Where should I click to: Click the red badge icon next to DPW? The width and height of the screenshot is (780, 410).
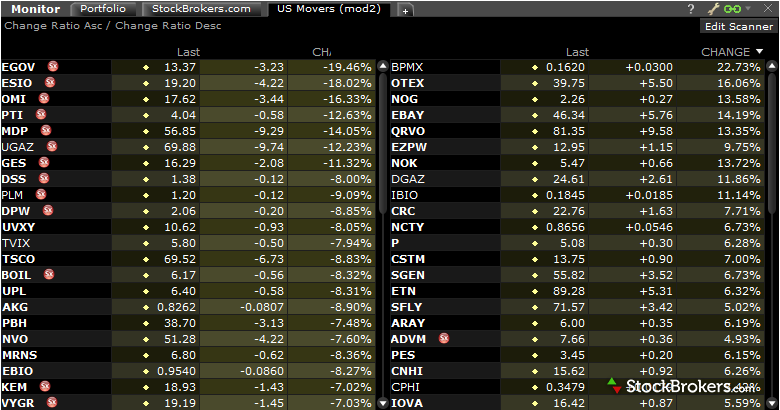48,210
